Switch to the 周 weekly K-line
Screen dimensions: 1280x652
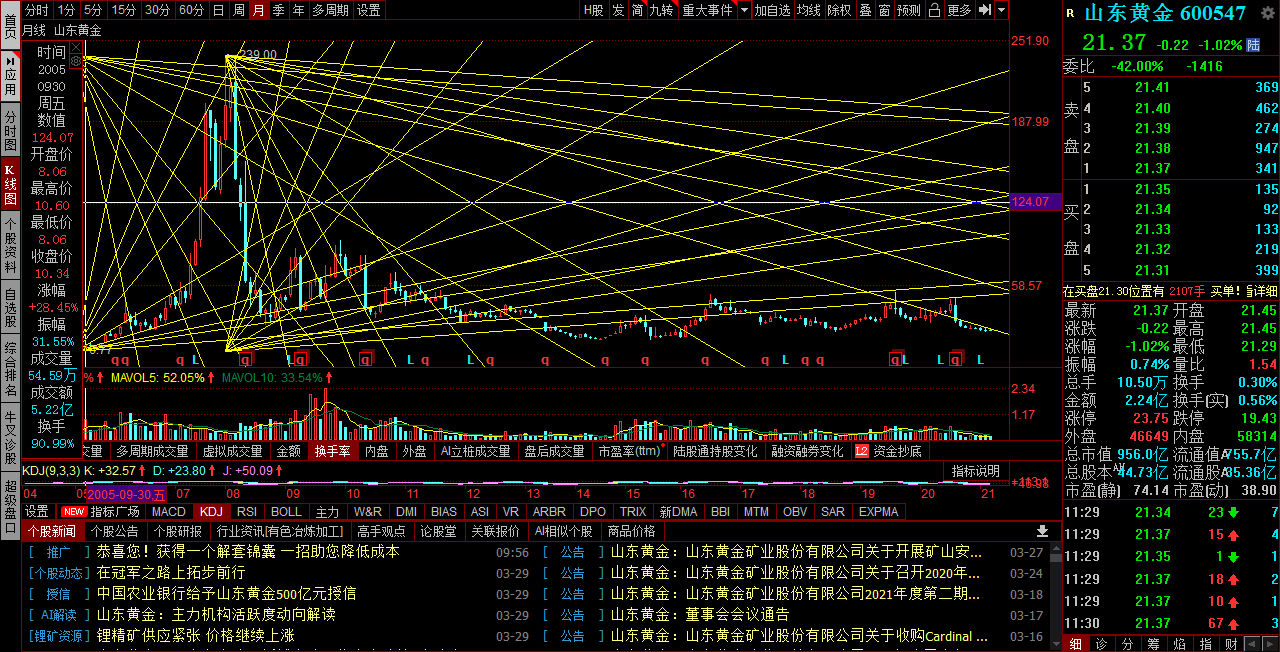(238, 10)
